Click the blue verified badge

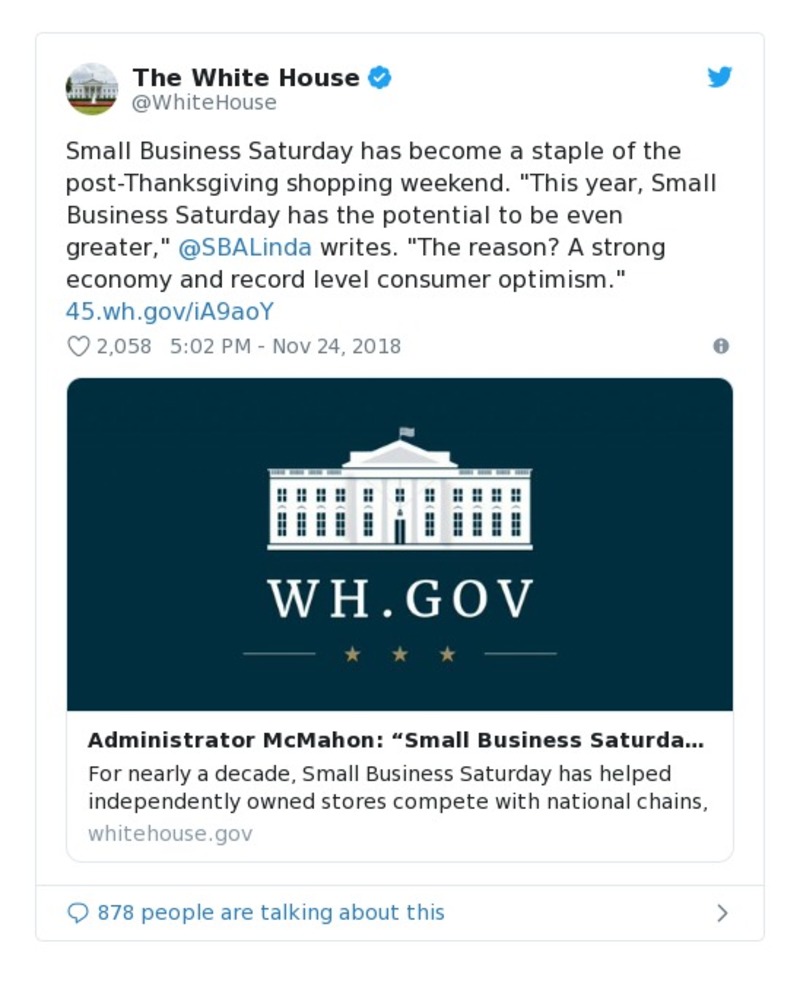pyautogui.click(x=380, y=78)
